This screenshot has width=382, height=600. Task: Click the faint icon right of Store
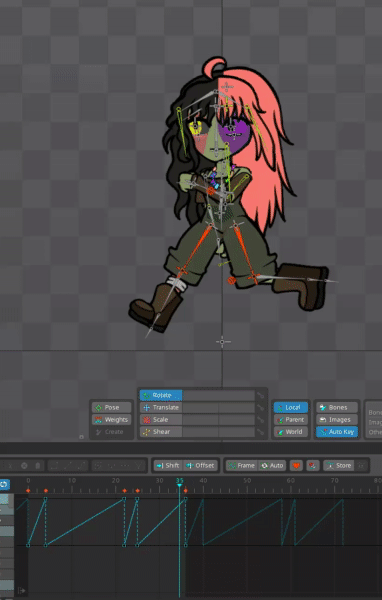361,465
